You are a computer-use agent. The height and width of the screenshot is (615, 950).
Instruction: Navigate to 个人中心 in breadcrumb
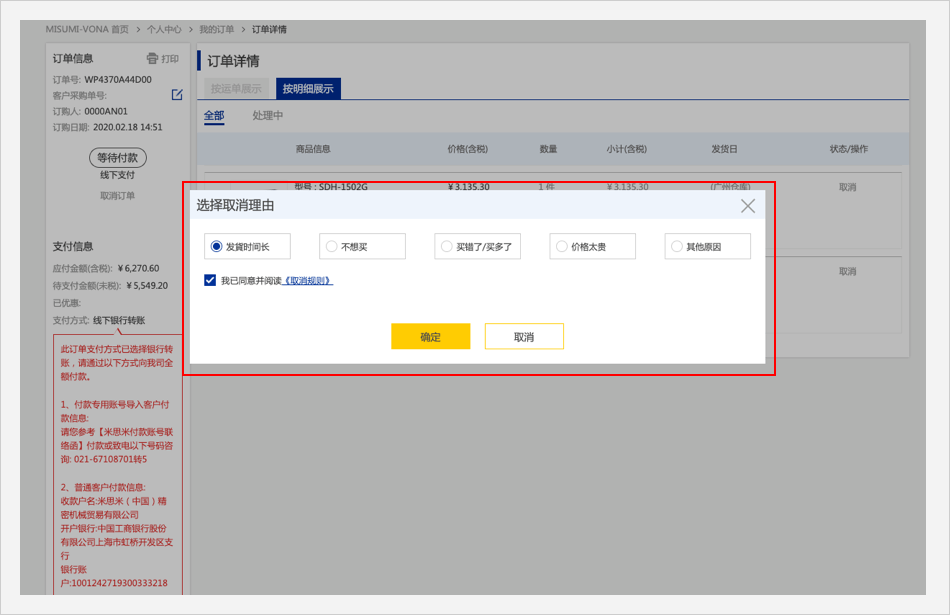point(164,30)
